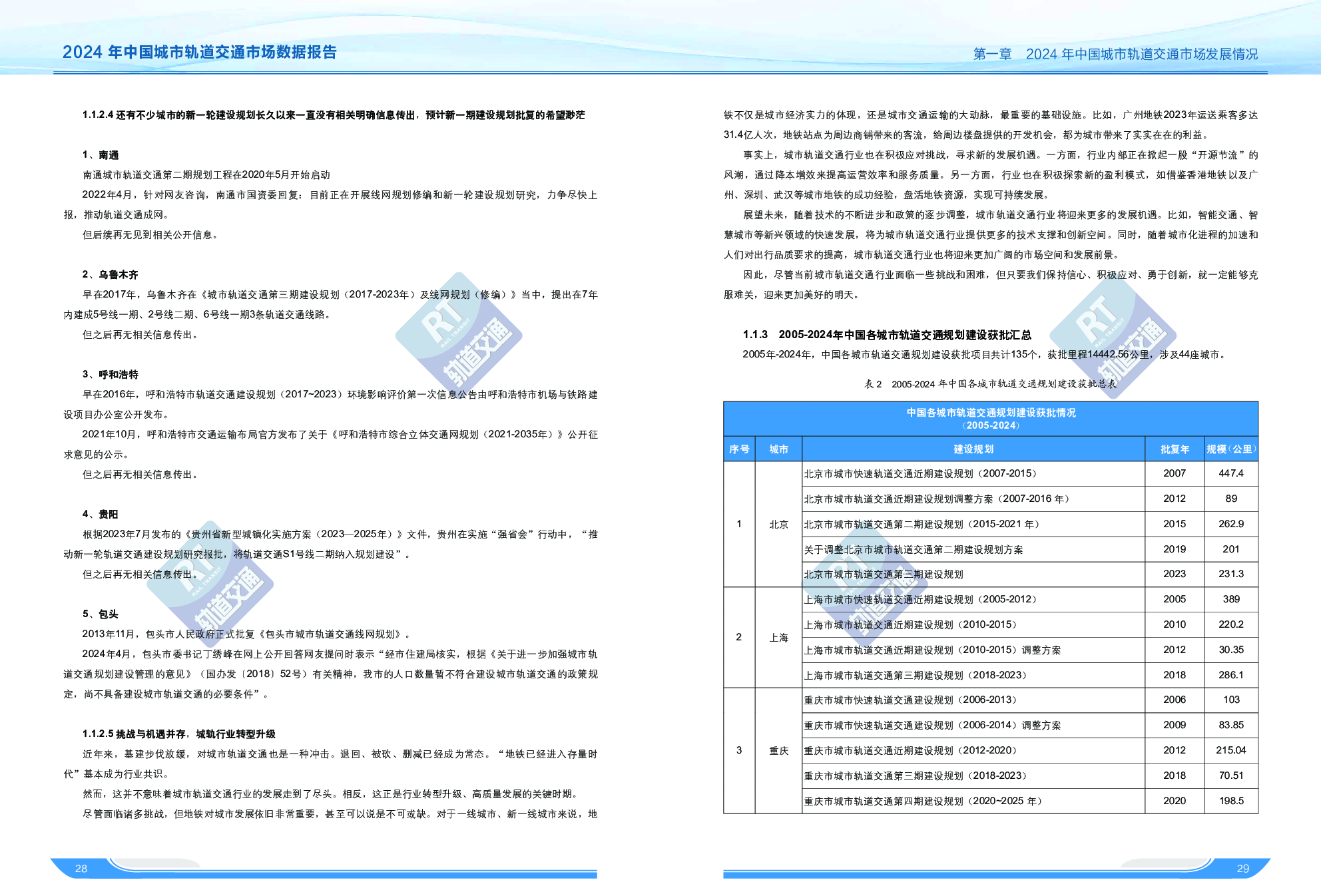Click approval year '2020'
Screen dimensions: 1321x896
pyautogui.click(x=1175, y=801)
